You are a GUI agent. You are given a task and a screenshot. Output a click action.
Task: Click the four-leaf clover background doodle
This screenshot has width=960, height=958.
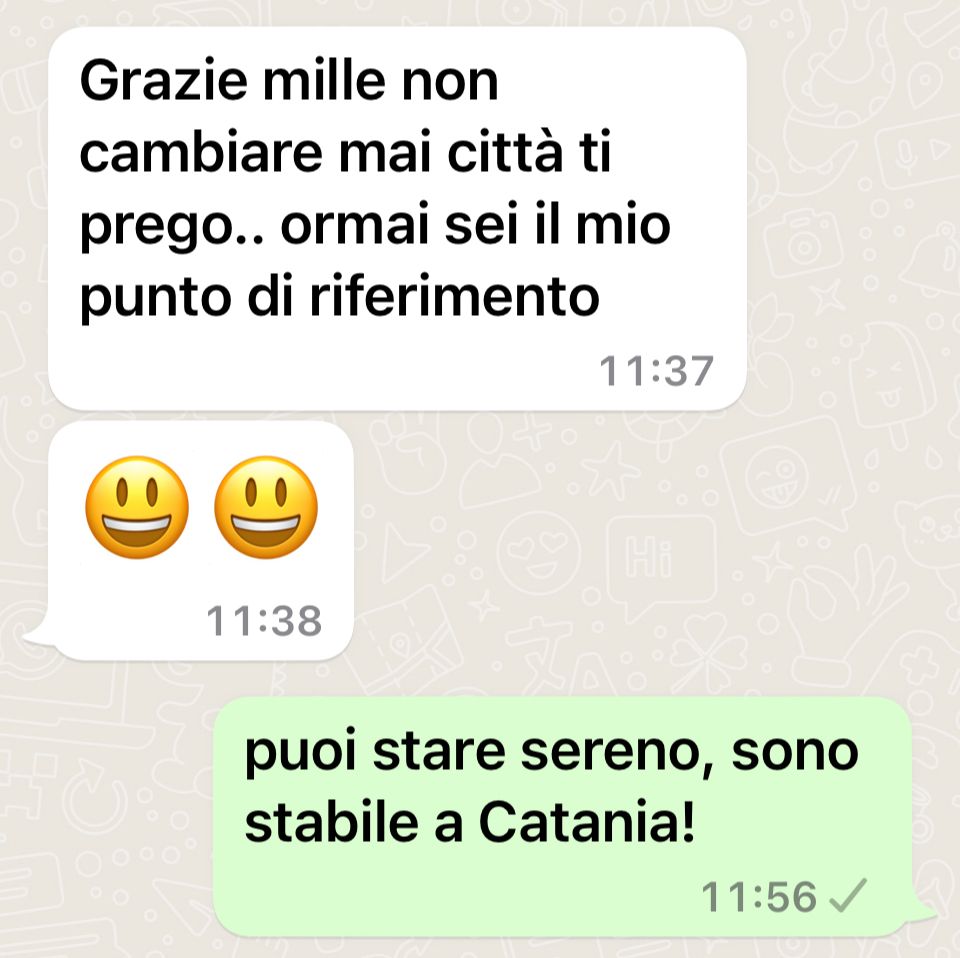[x=710, y=652]
